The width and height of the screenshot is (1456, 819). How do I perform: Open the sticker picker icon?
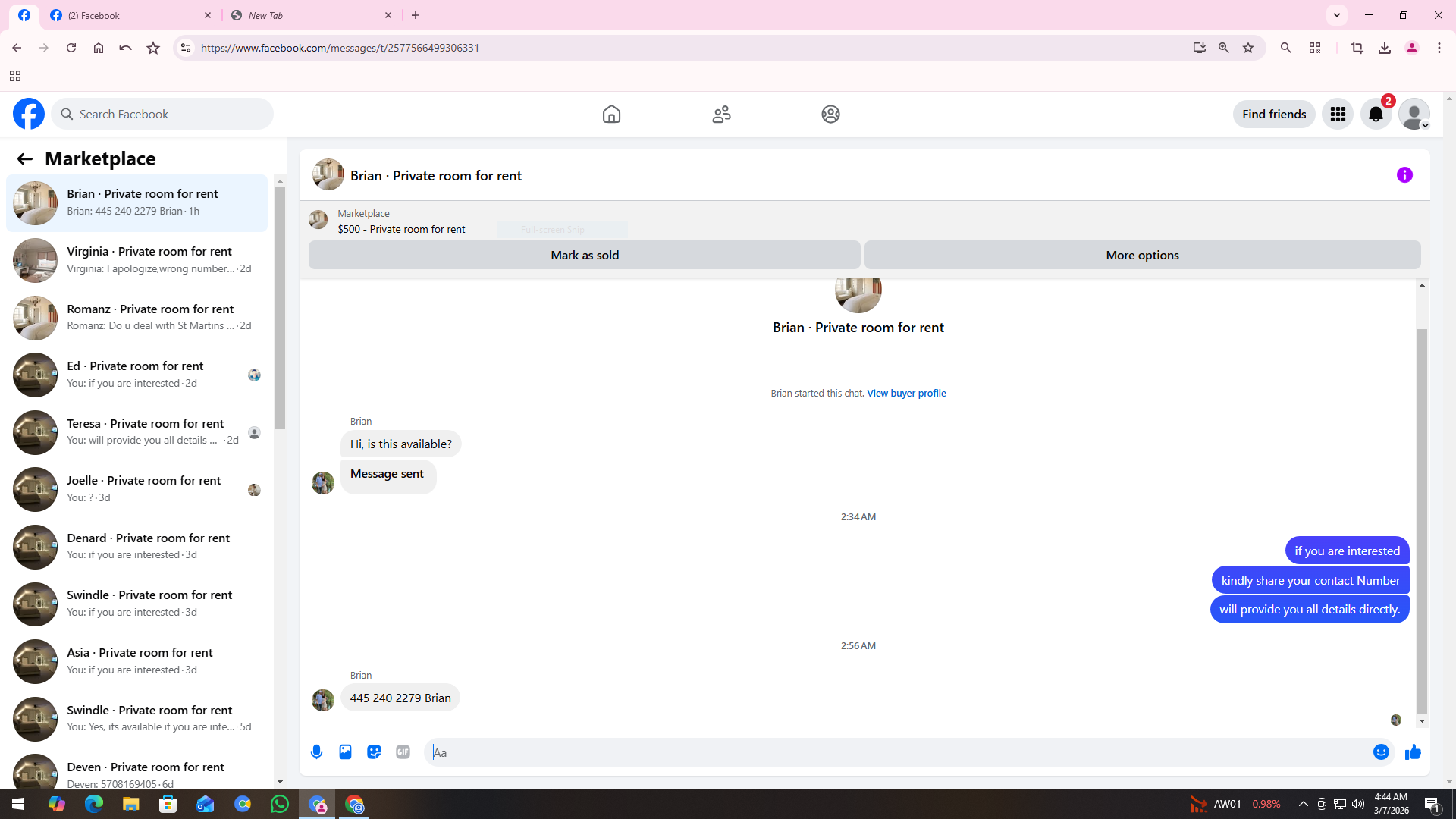pos(374,752)
